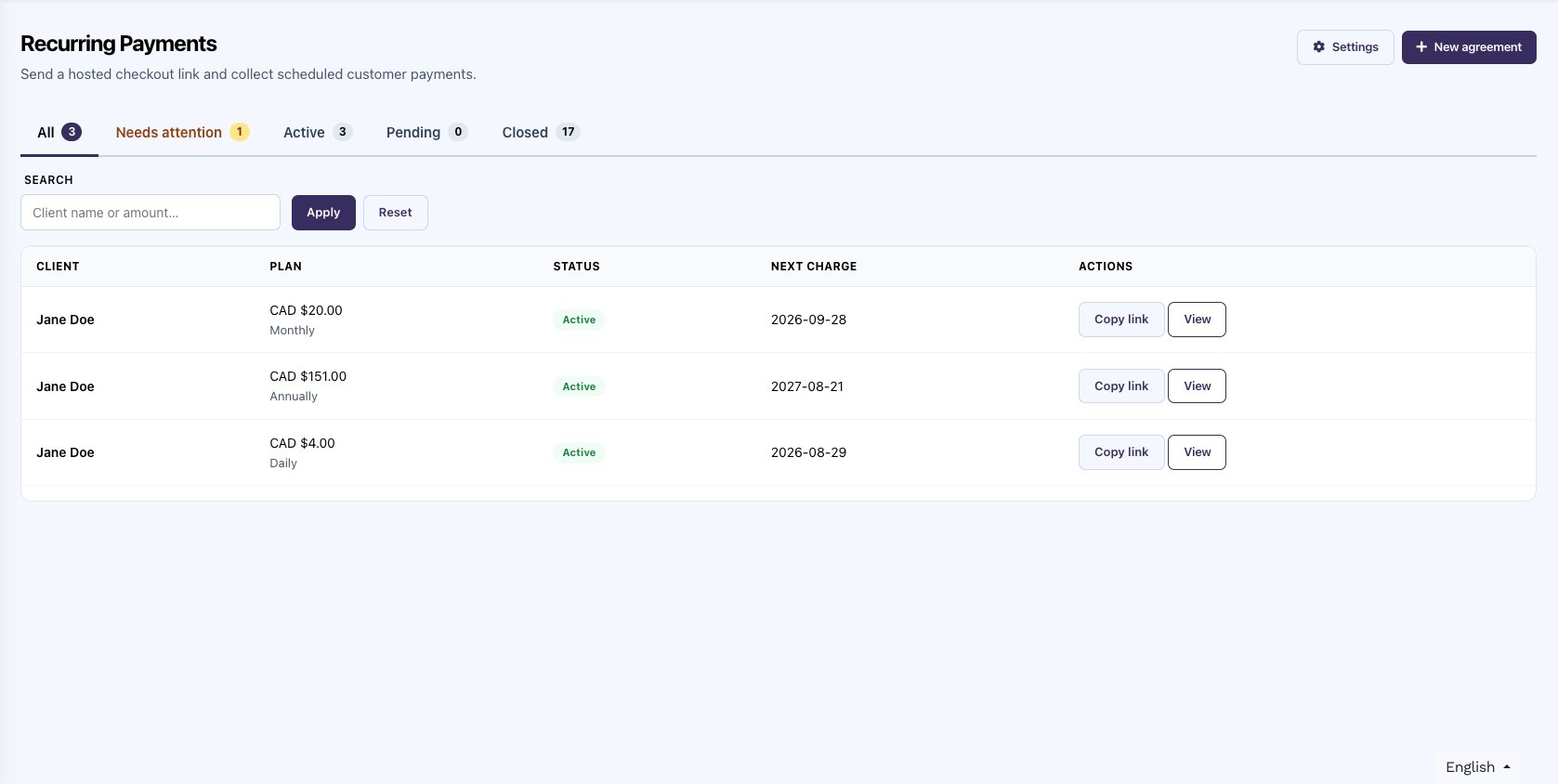Focus the client name search field
The height and width of the screenshot is (784, 1558).
[x=151, y=213]
